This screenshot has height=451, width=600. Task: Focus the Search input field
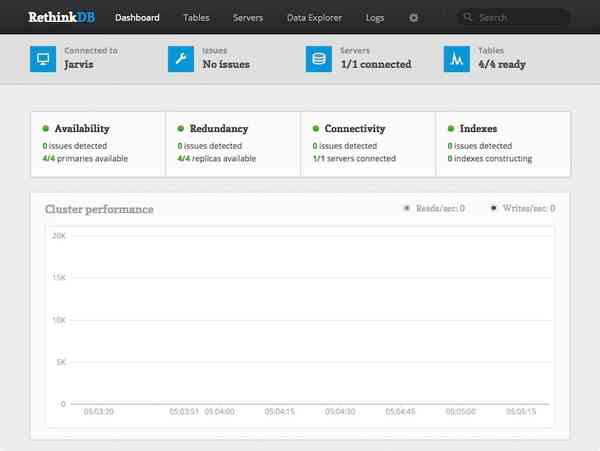pyautogui.click(x=514, y=18)
